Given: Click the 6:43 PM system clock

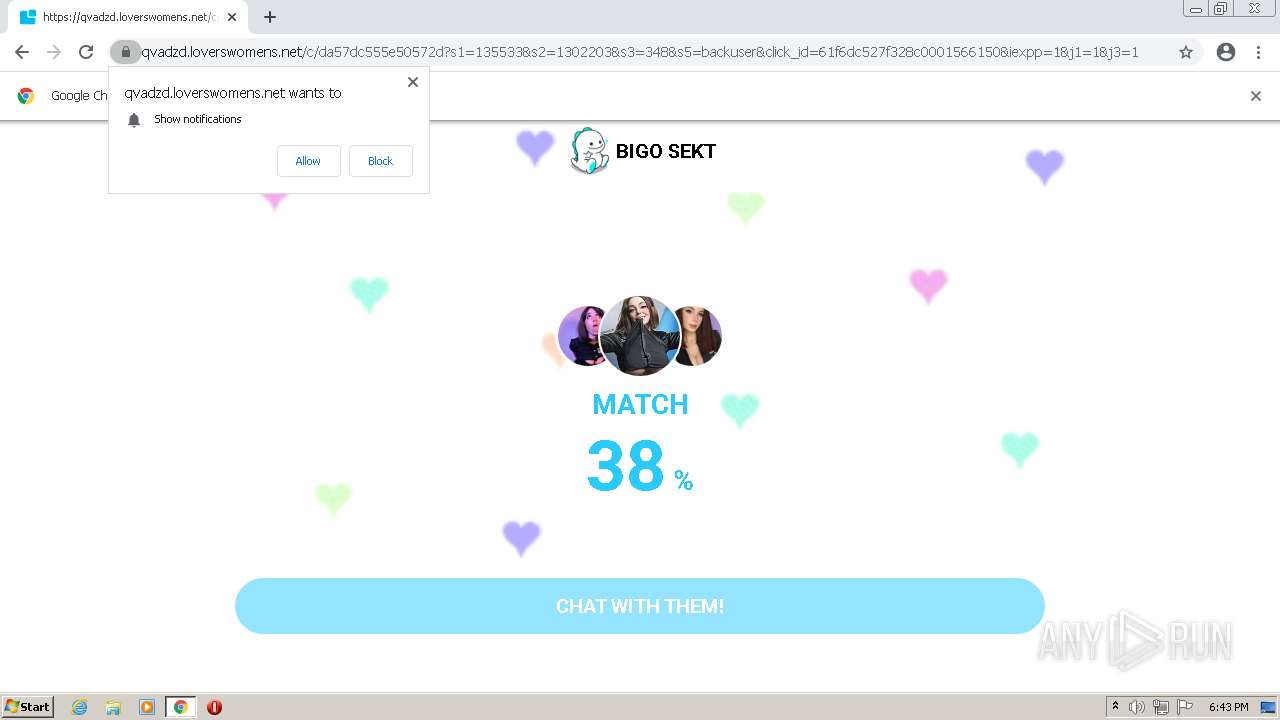Looking at the screenshot, I should pyautogui.click(x=1228, y=707).
